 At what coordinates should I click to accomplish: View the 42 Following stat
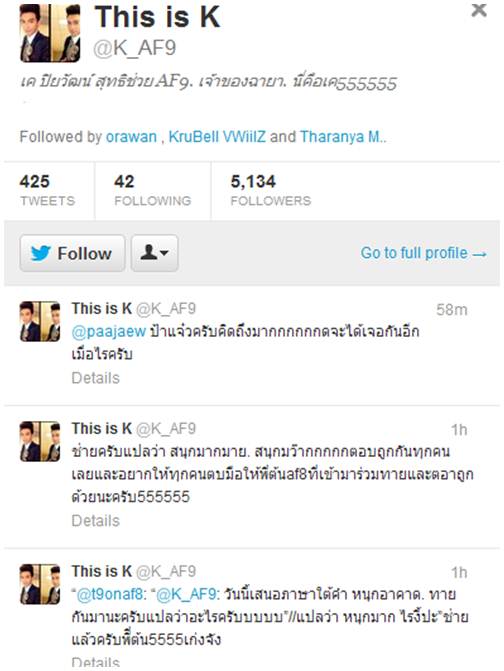click(152, 190)
